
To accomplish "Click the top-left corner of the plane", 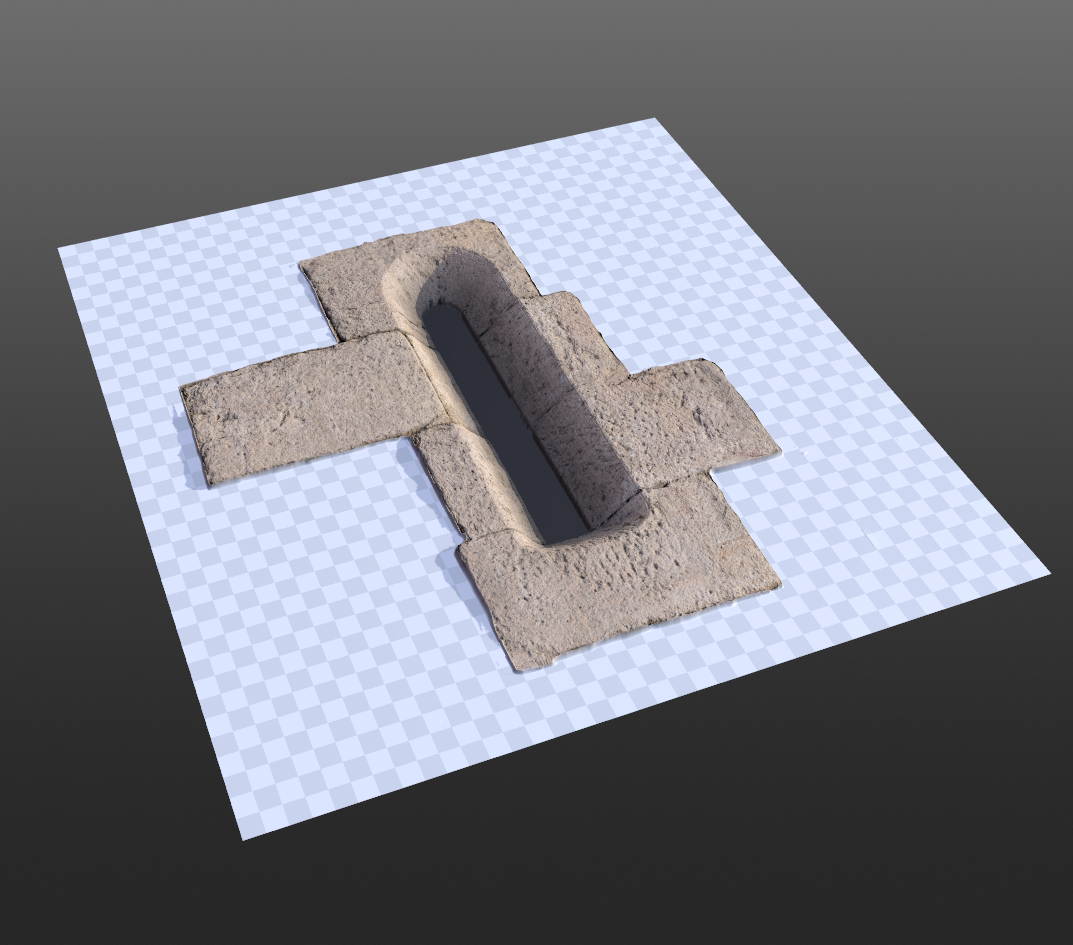I will coord(57,245).
